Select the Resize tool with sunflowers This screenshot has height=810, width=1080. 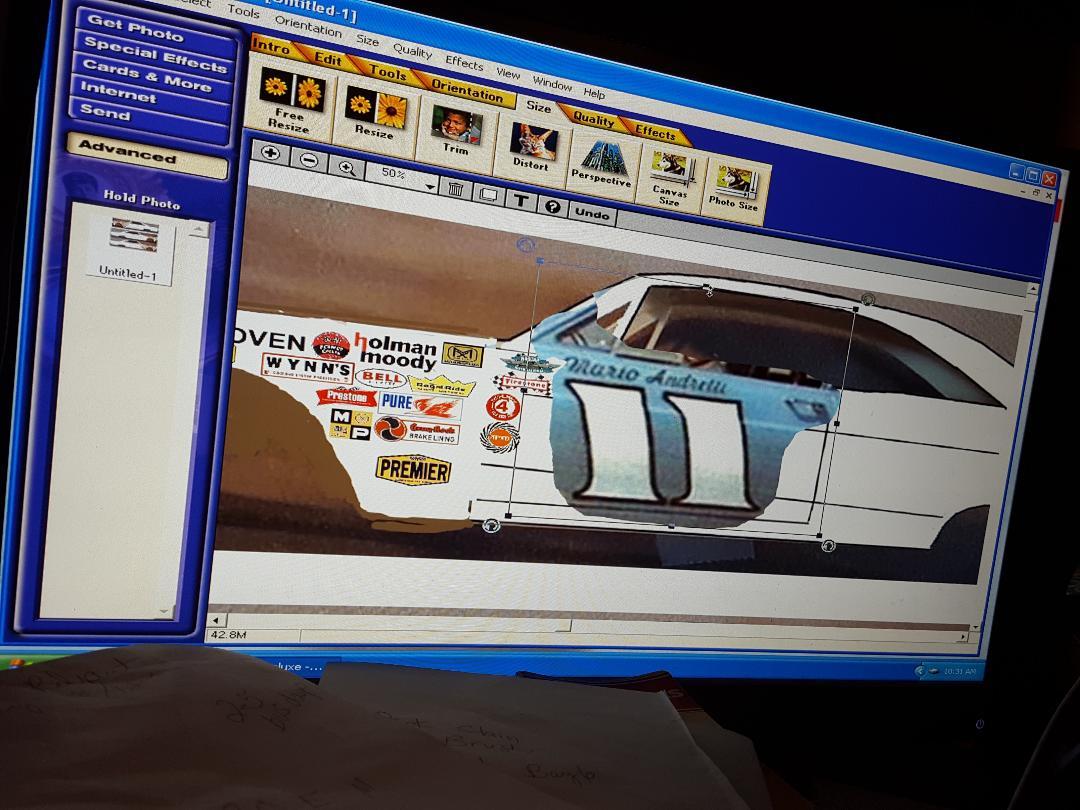point(375,113)
